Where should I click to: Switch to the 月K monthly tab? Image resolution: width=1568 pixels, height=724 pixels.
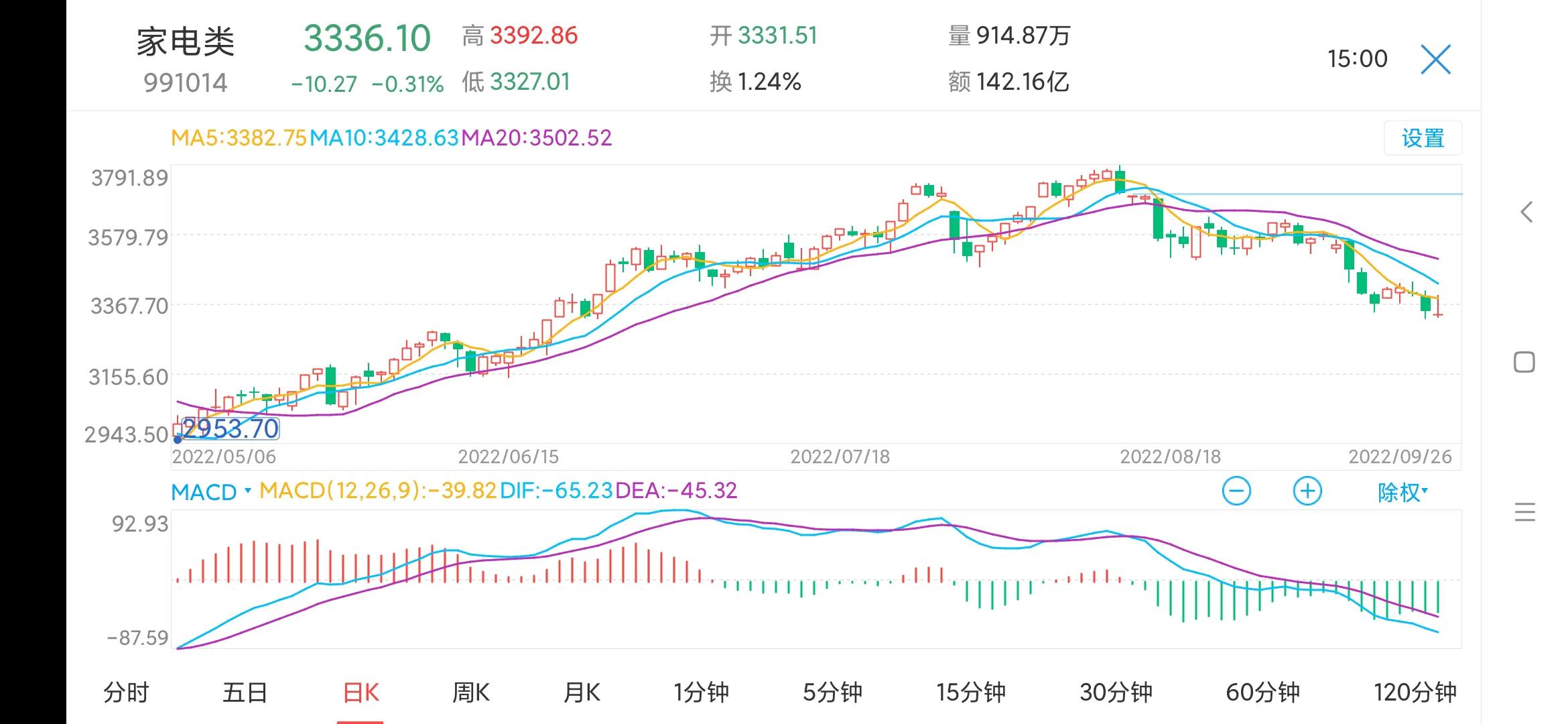(x=582, y=692)
